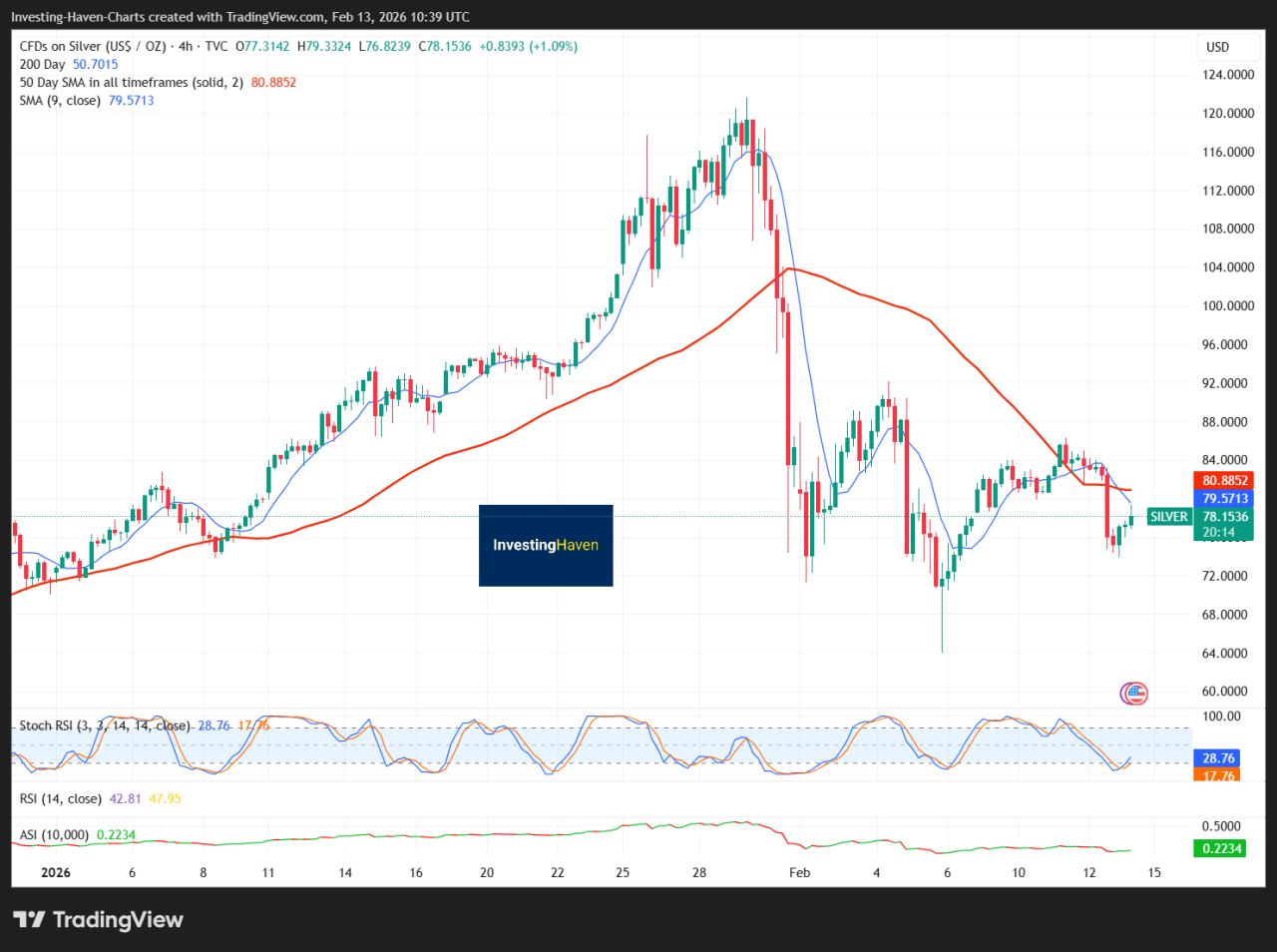The image size is (1277, 952).
Task: Hide the 50 Day SMA indicator
Action: pyautogui.click(x=130, y=82)
